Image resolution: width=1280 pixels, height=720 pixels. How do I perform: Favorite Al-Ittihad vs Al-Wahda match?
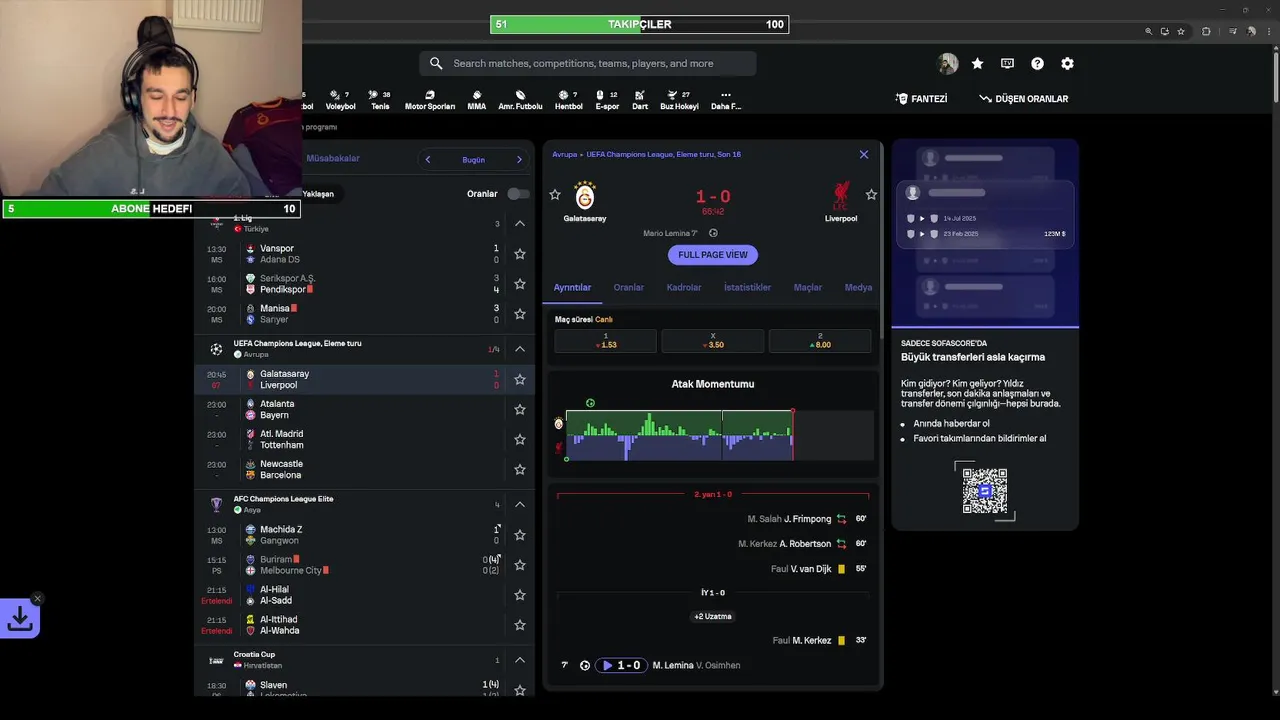click(x=520, y=625)
